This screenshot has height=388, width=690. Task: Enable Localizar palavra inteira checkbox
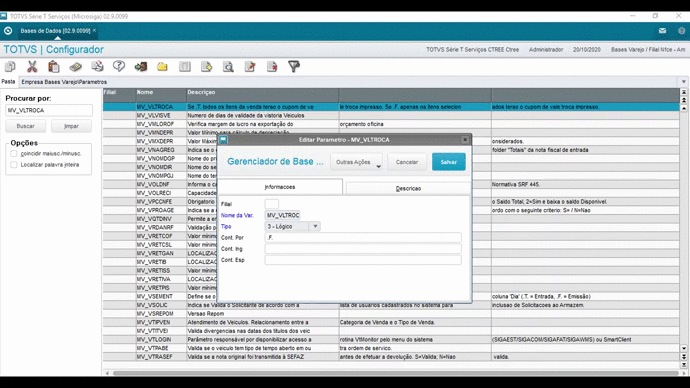click(x=14, y=165)
